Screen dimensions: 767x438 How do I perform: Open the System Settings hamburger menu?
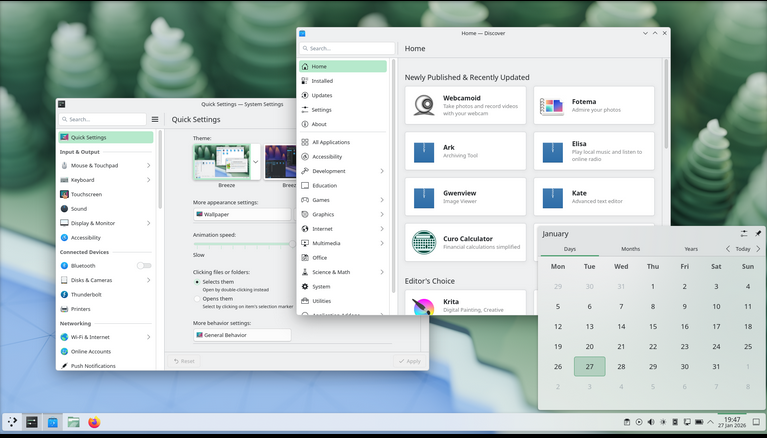pos(155,119)
